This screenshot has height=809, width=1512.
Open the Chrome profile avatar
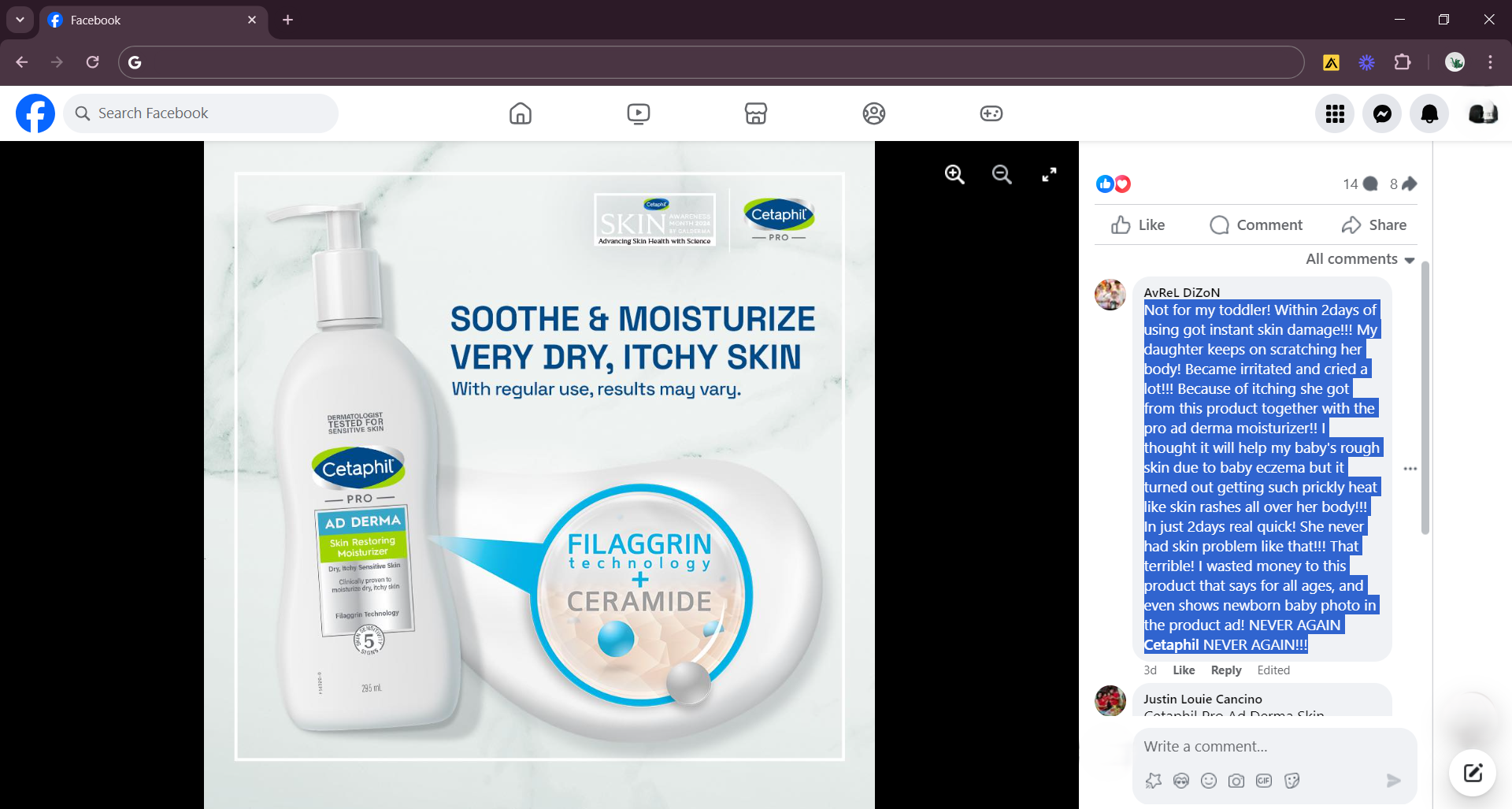click(x=1455, y=62)
